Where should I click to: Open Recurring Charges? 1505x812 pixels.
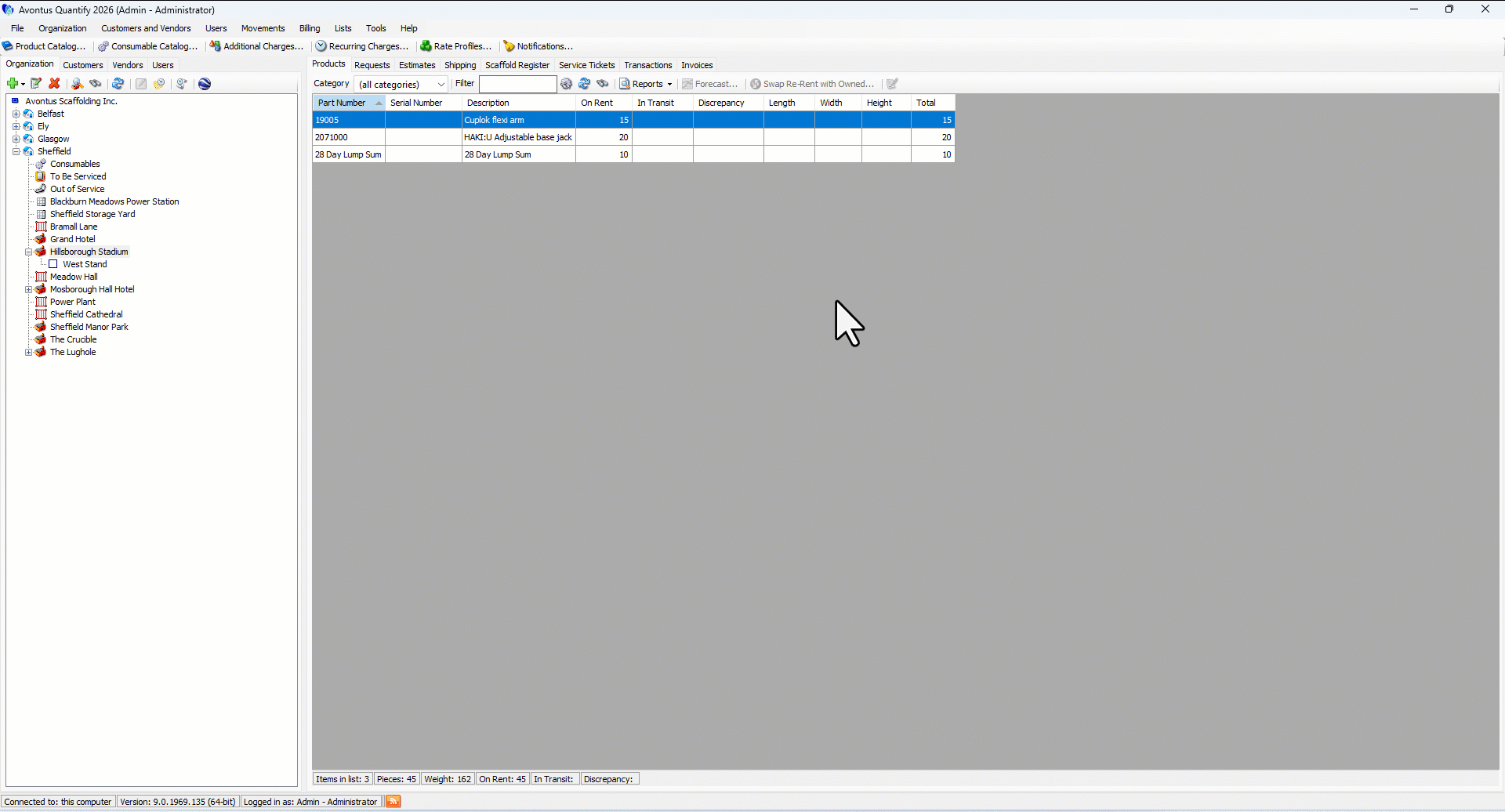click(x=362, y=46)
